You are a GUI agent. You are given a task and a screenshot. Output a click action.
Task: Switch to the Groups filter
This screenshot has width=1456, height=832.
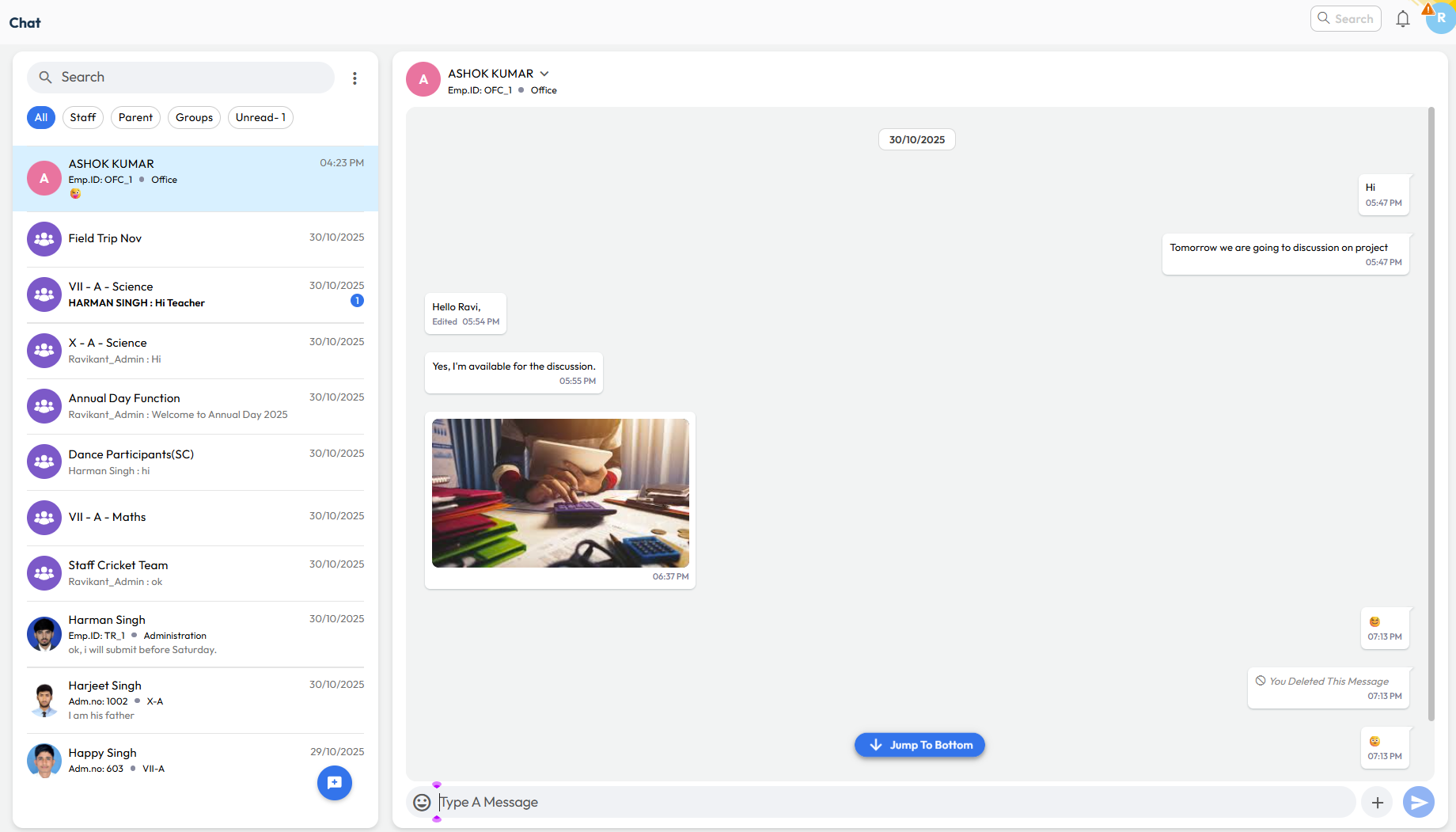[194, 117]
